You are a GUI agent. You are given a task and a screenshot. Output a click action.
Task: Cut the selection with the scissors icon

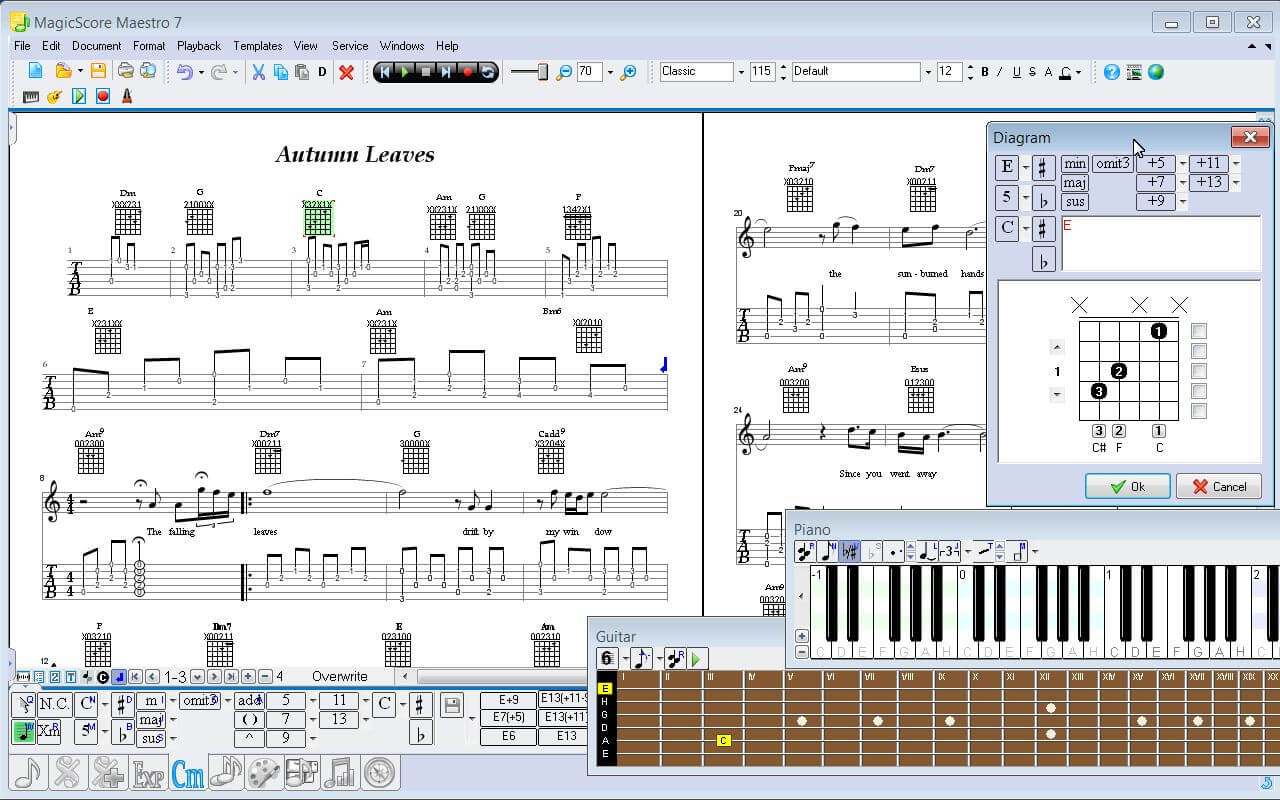258,72
